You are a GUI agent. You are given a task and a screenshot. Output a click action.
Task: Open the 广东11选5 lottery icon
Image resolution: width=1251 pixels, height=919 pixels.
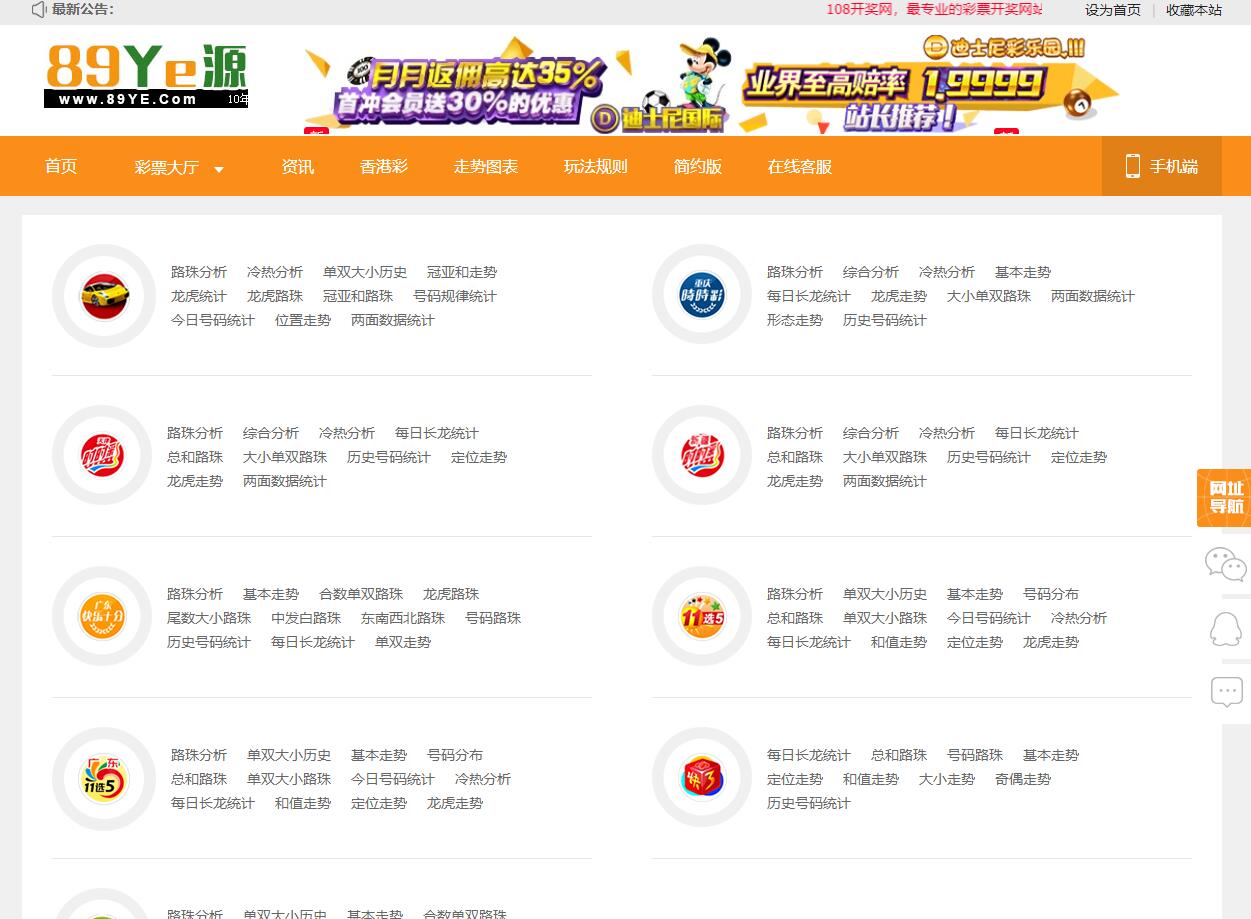click(103, 778)
